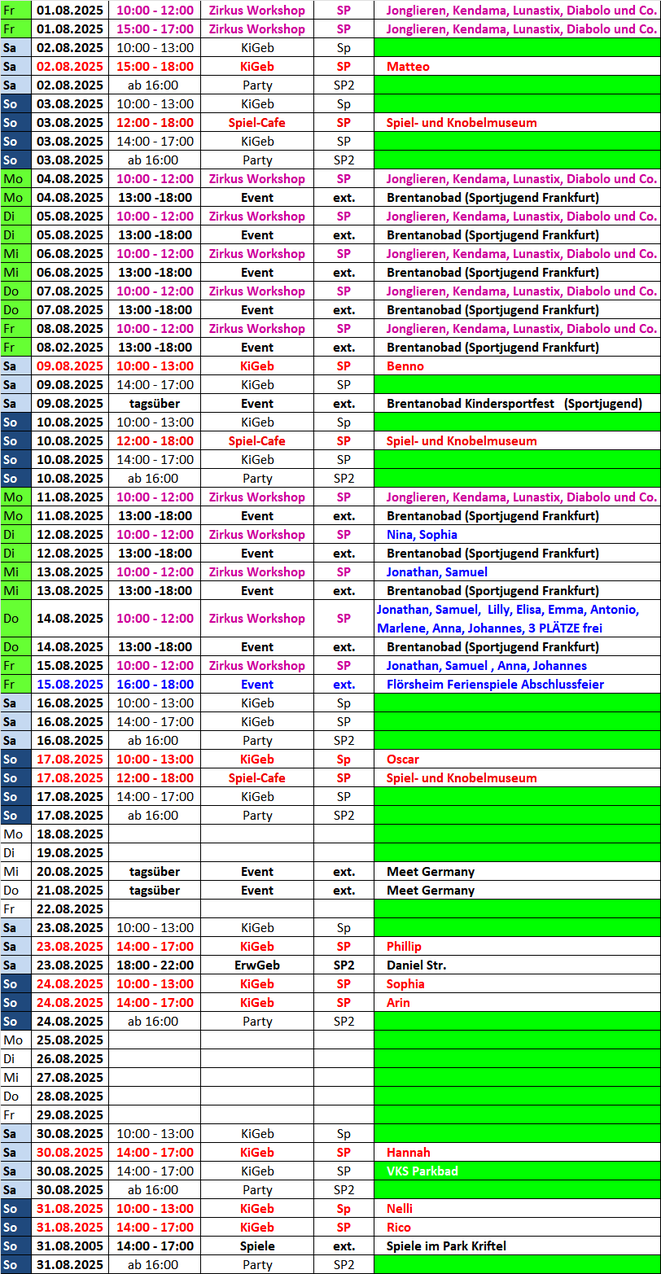Click the date 28.08.2025
The height and width of the screenshot is (1274, 661).
69,1096
